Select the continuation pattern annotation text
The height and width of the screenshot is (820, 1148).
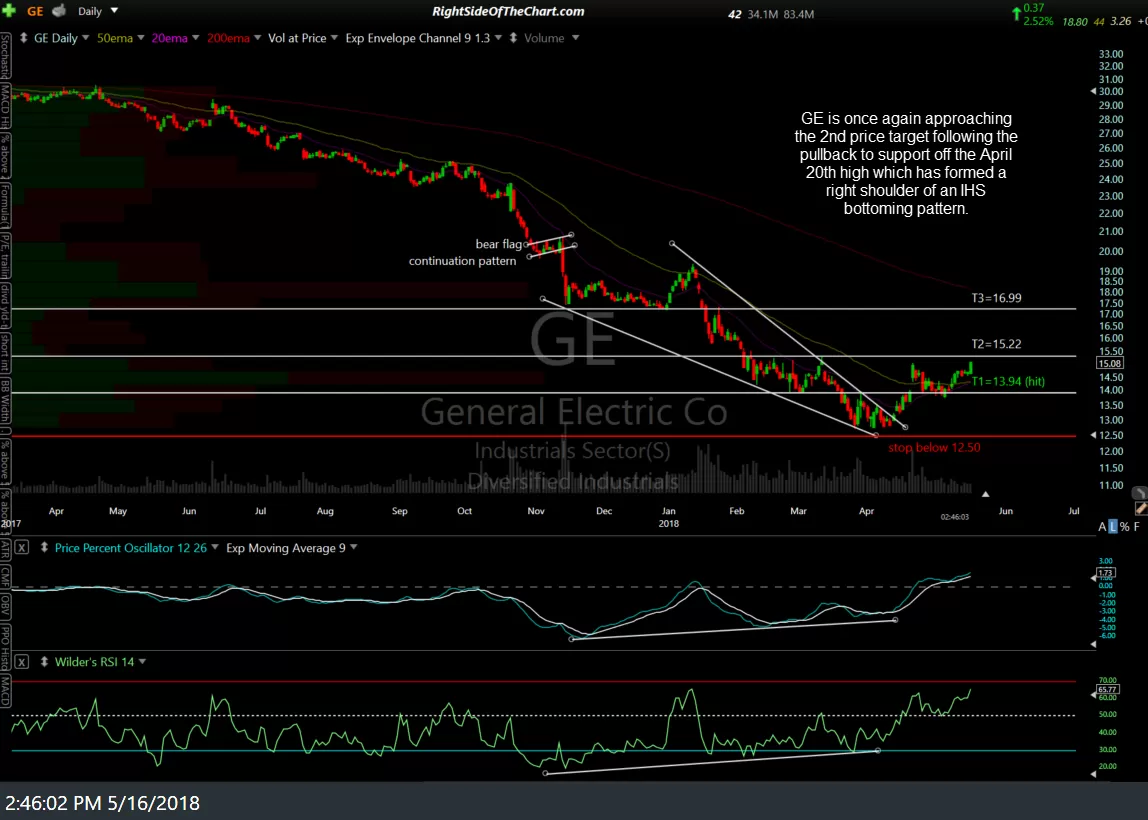(x=462, y=261)
